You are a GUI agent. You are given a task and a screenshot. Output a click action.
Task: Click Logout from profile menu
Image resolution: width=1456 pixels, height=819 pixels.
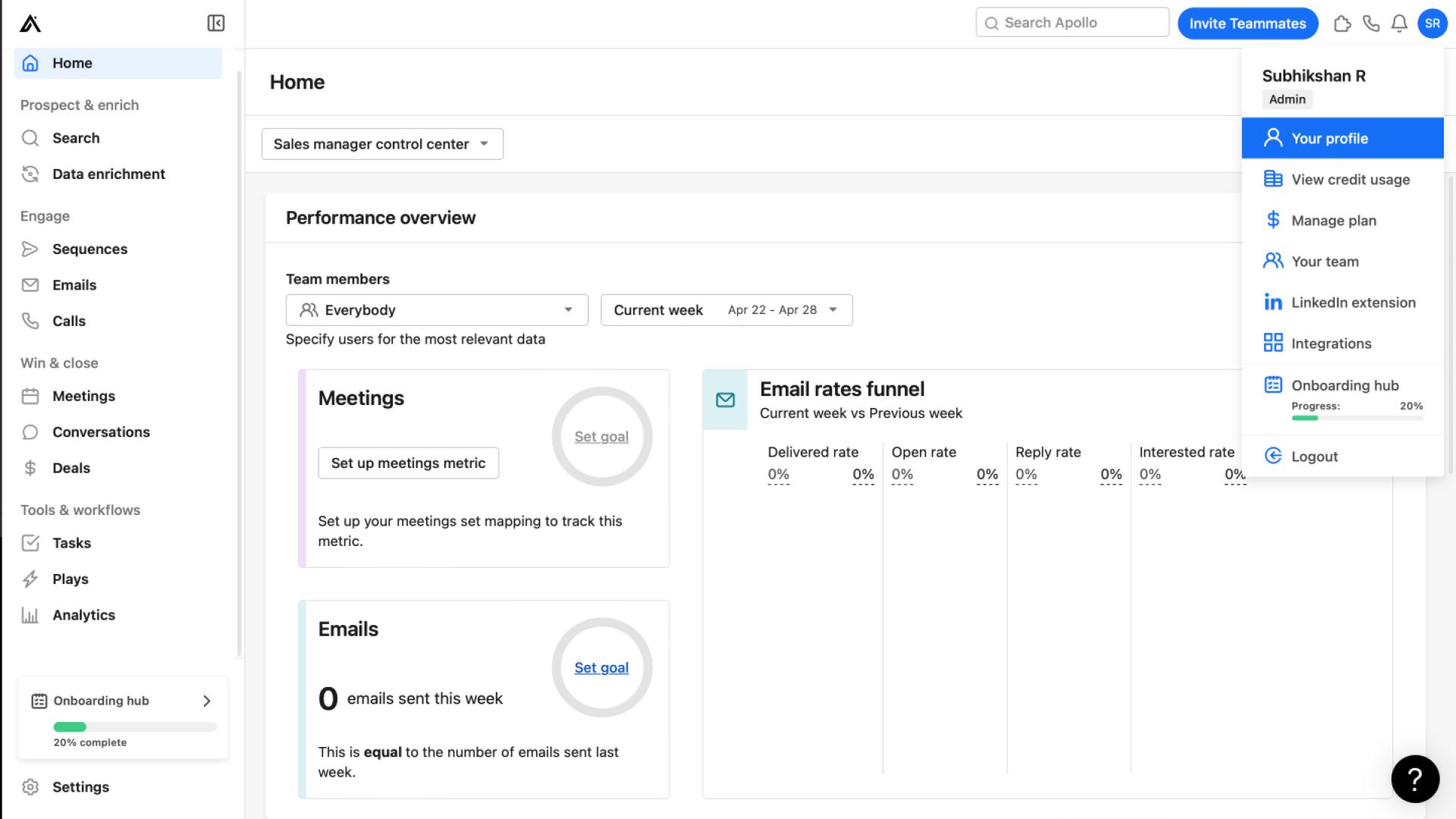click(1315, 456)
